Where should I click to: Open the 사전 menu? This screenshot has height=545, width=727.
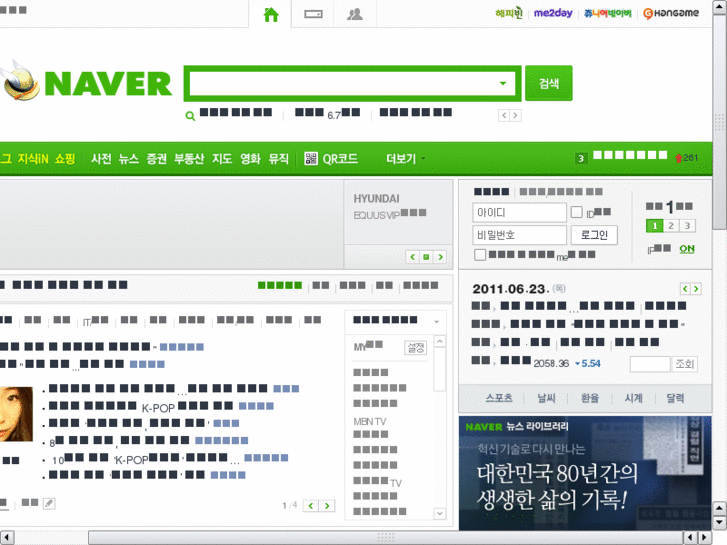pyautogui.click(x=101, y=159)
